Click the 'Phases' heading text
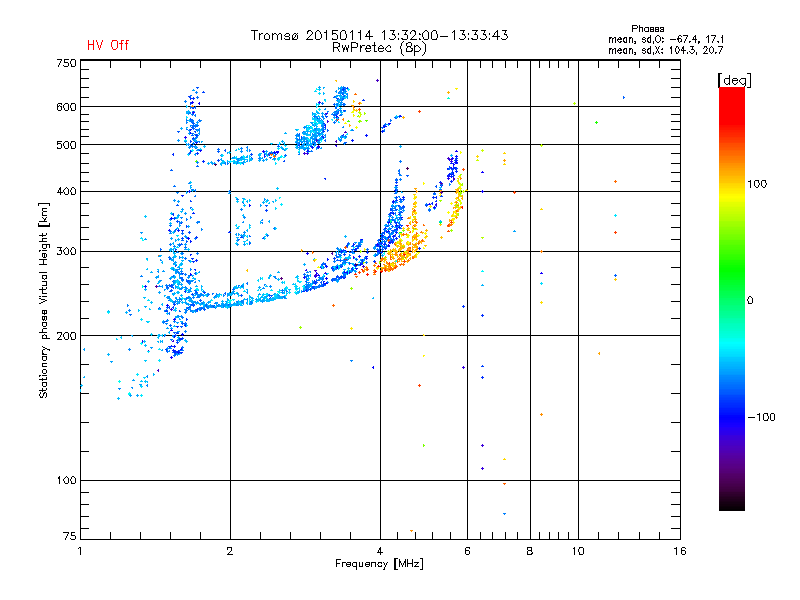 647,29
